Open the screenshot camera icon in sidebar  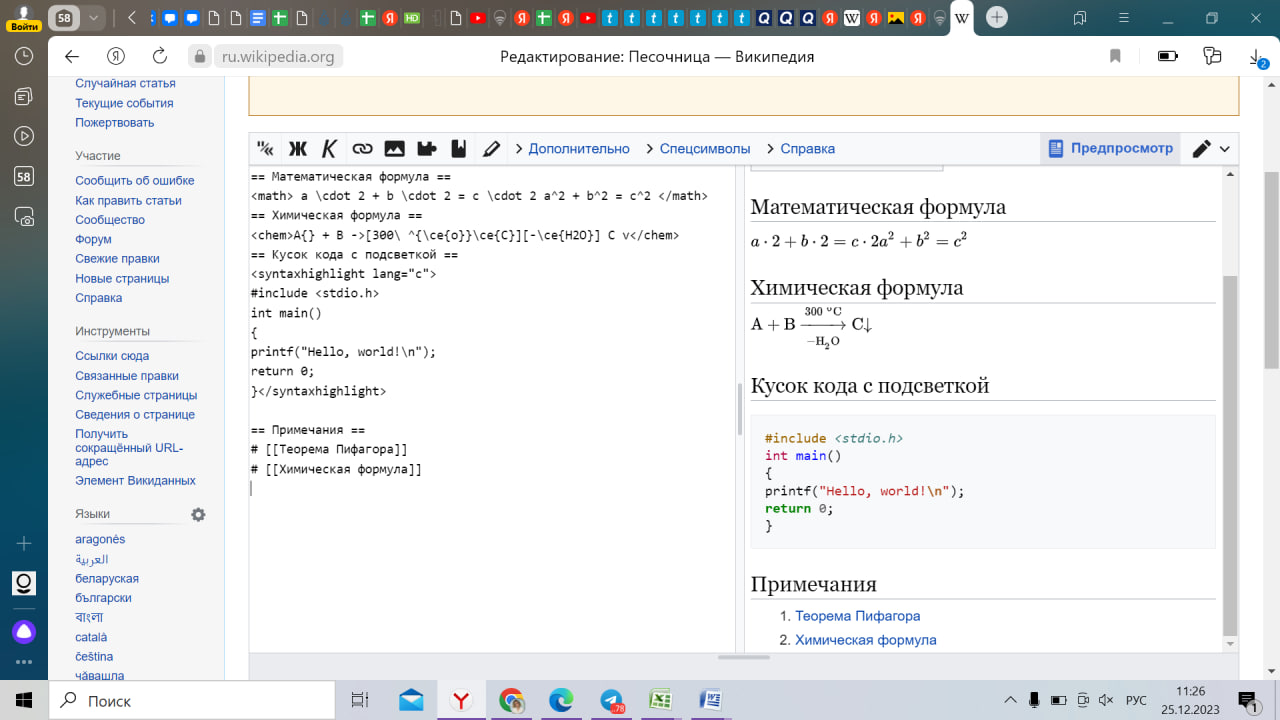tap(24, 216)
